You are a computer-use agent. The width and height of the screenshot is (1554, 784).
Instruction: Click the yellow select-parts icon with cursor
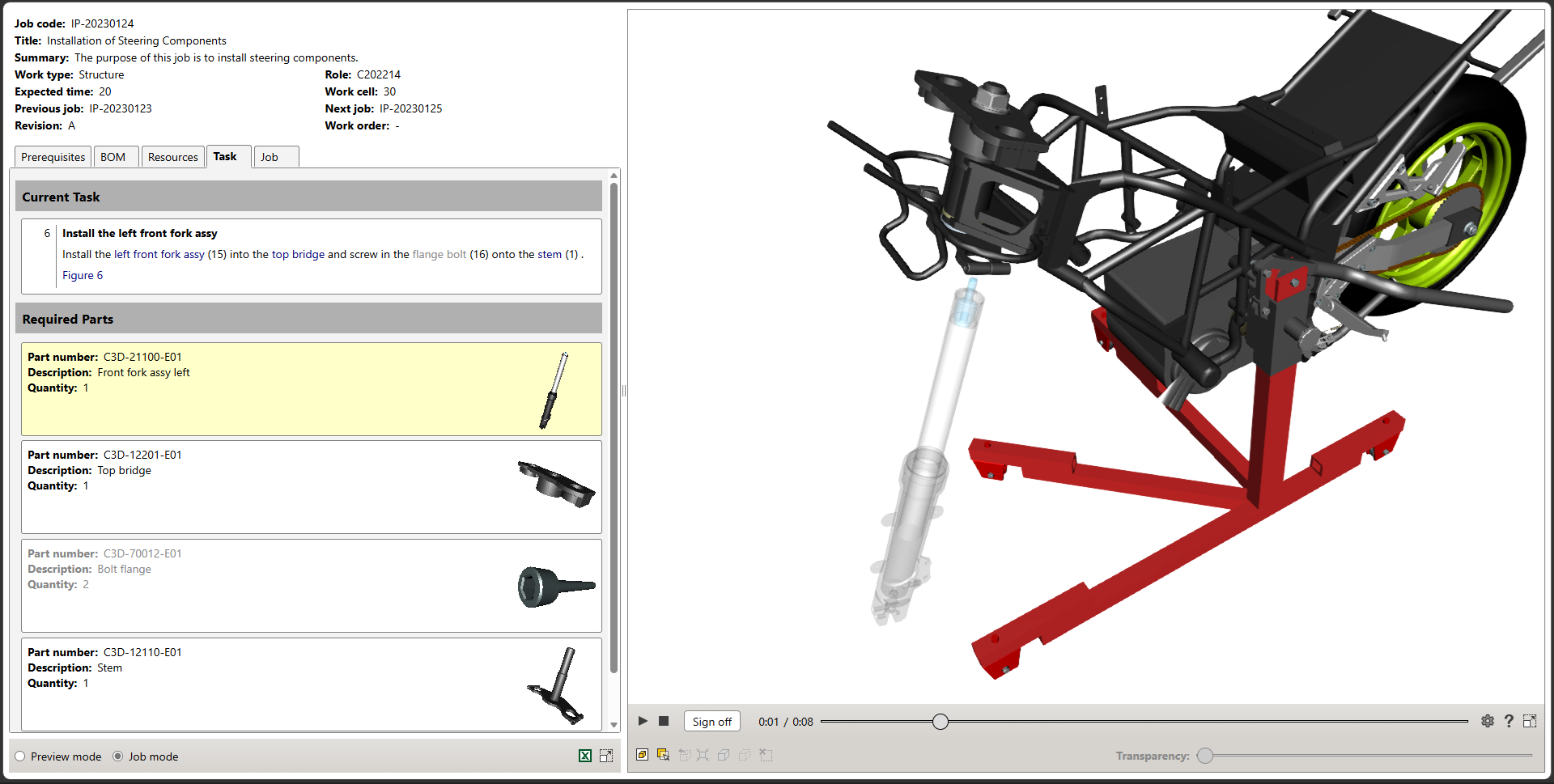[663, 755]
